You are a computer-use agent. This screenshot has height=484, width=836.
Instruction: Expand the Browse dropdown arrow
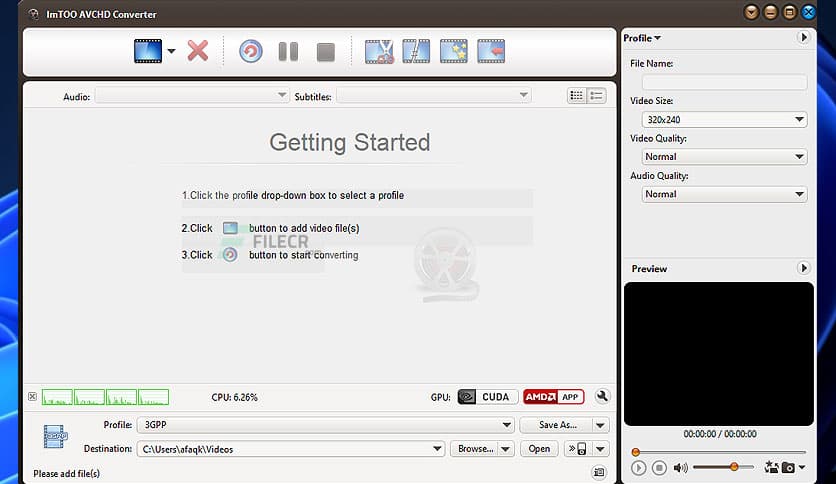click(x=506, y=449)
